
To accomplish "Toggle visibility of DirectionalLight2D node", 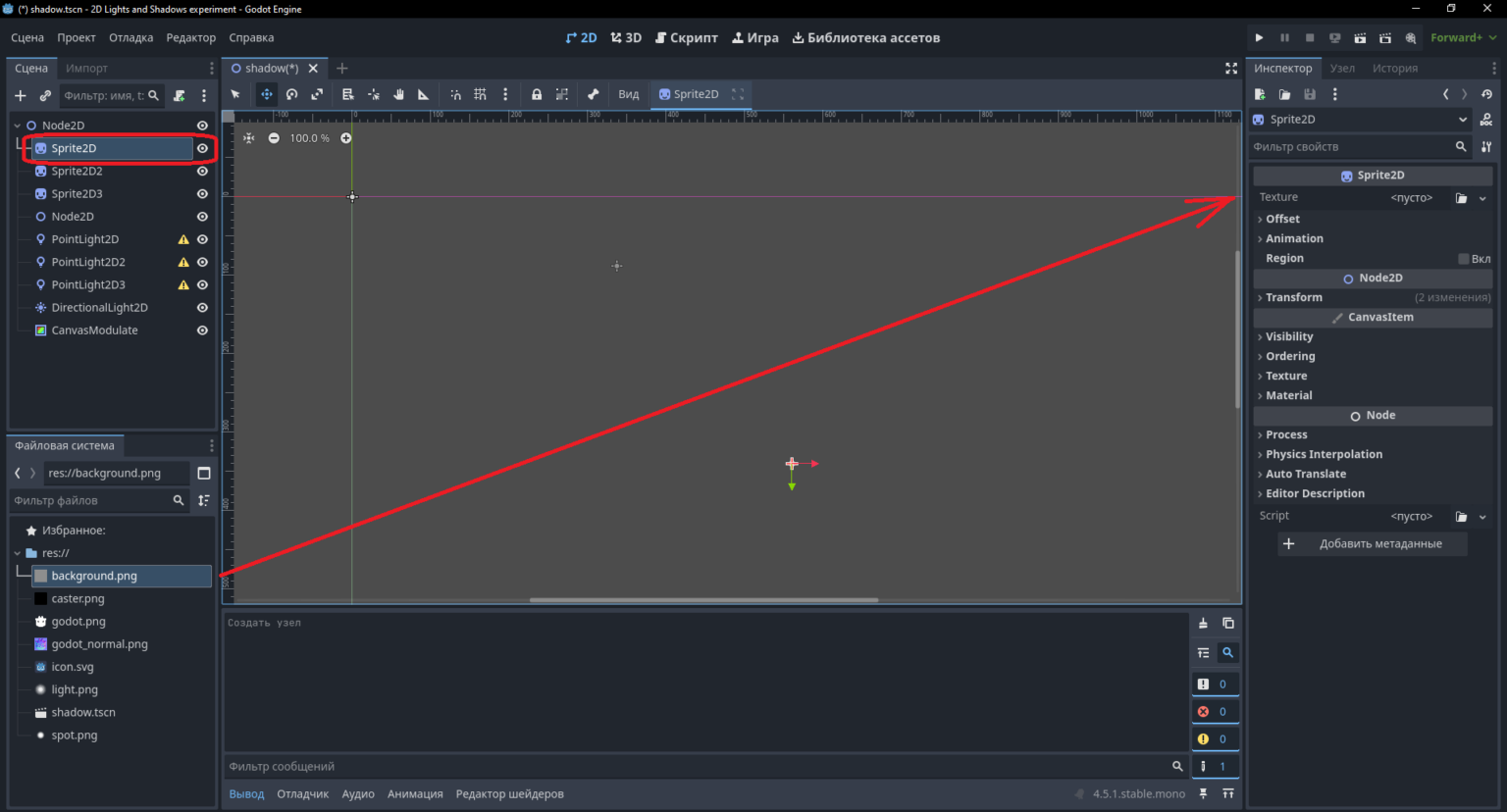I will pos(202,308).
